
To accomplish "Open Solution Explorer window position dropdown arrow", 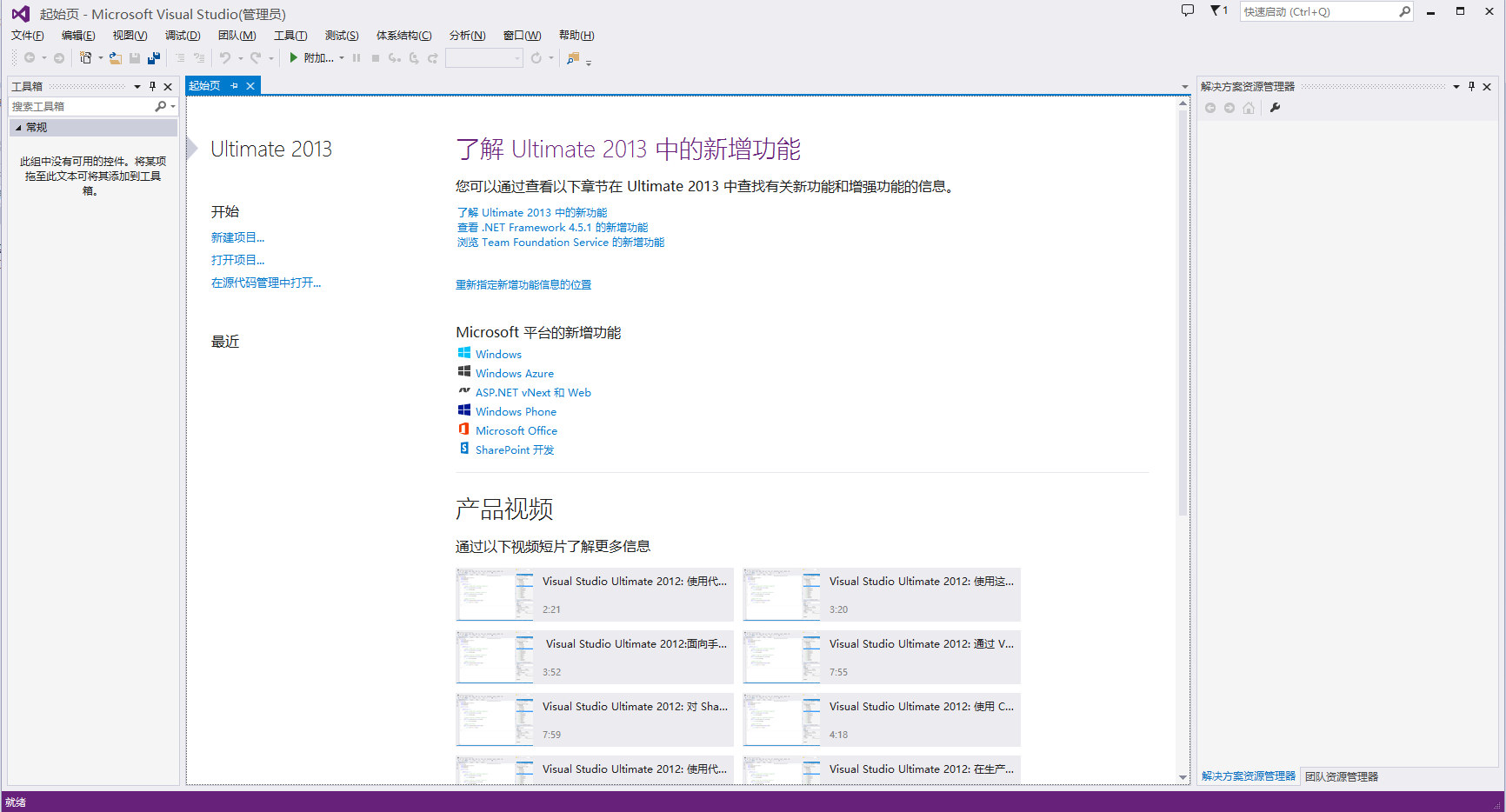I will pyautogui.click(x=1456, y=86).
